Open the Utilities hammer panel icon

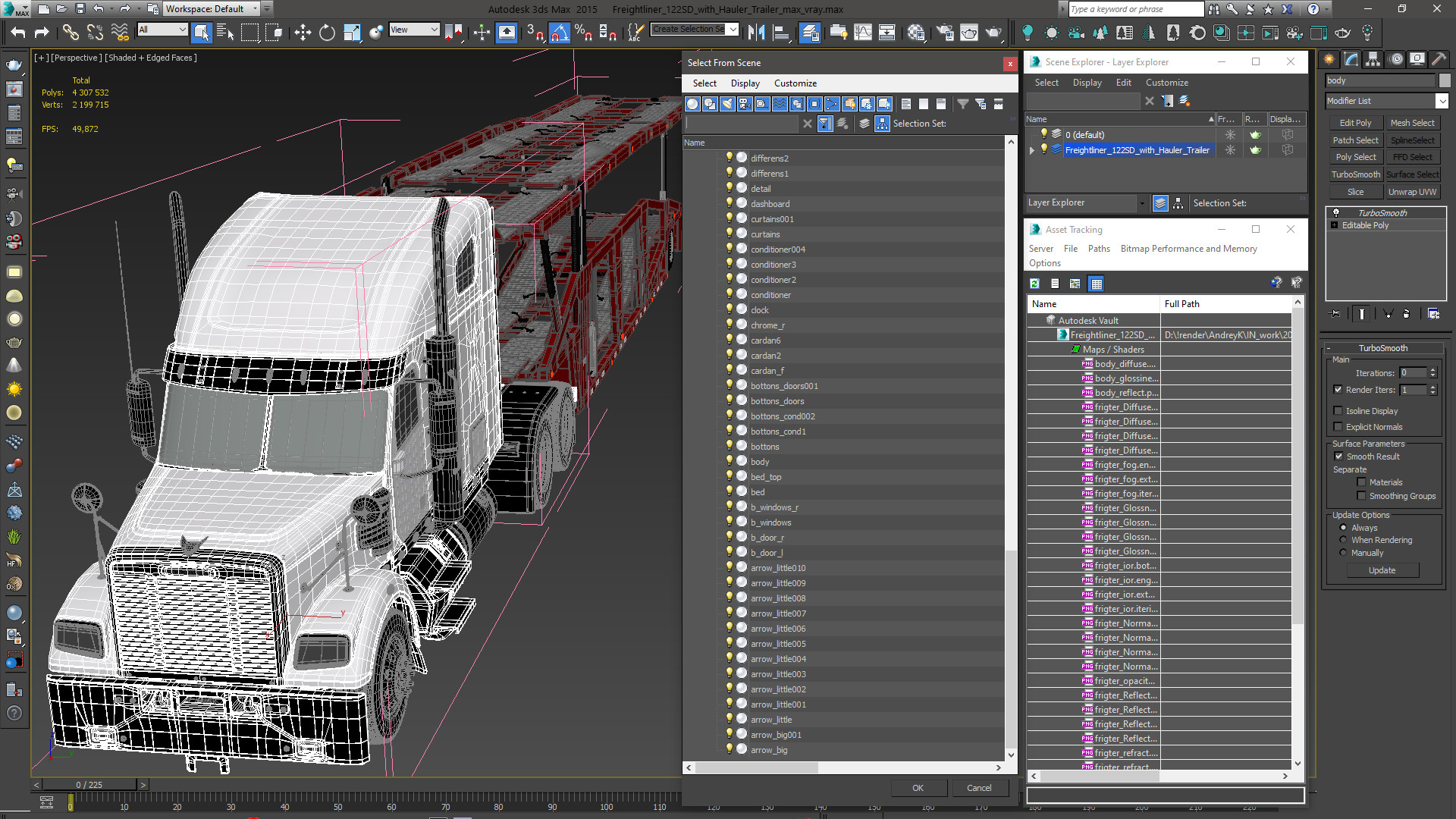tap(1439, 59)
